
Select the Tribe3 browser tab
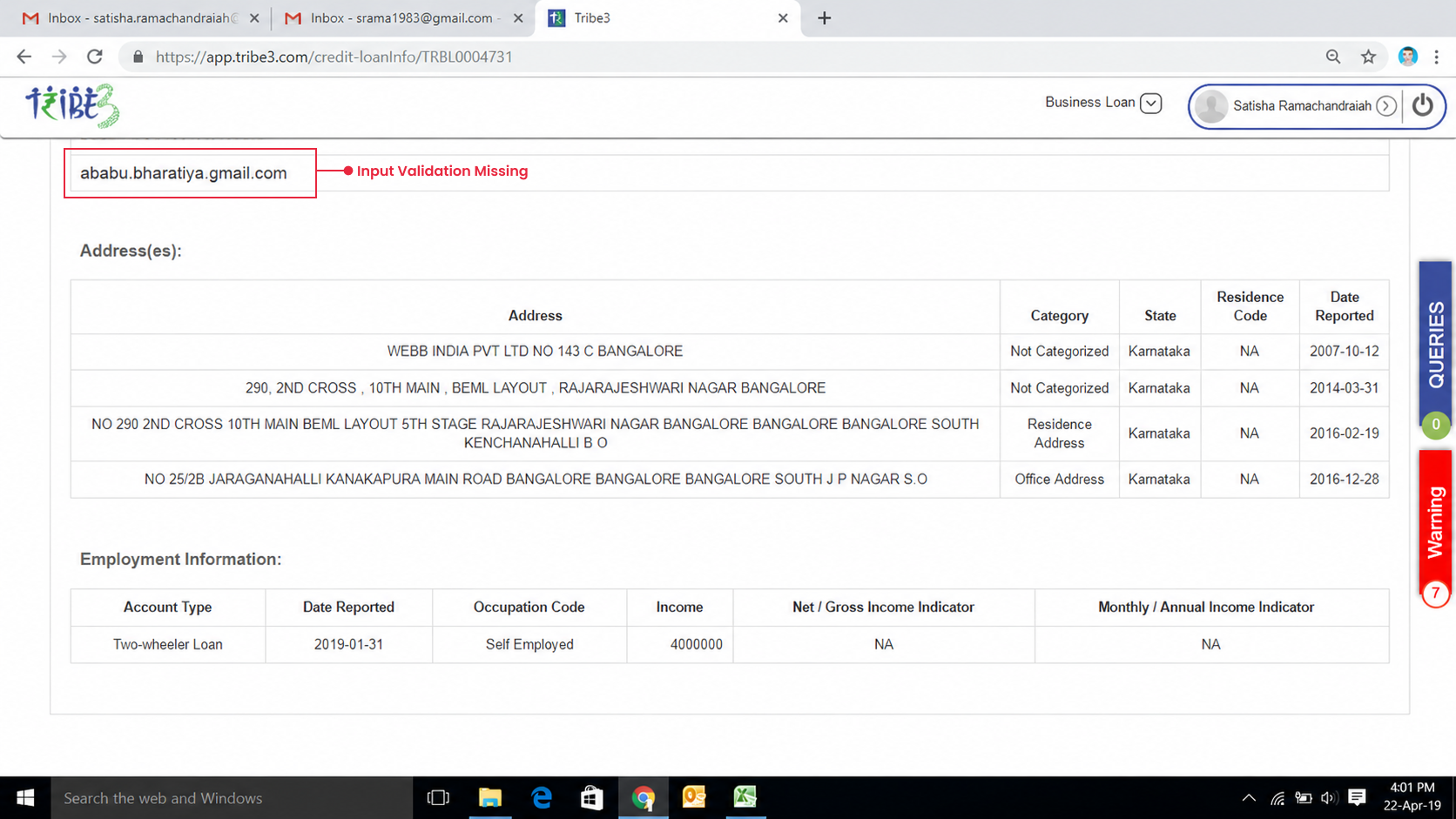point(666,18)
